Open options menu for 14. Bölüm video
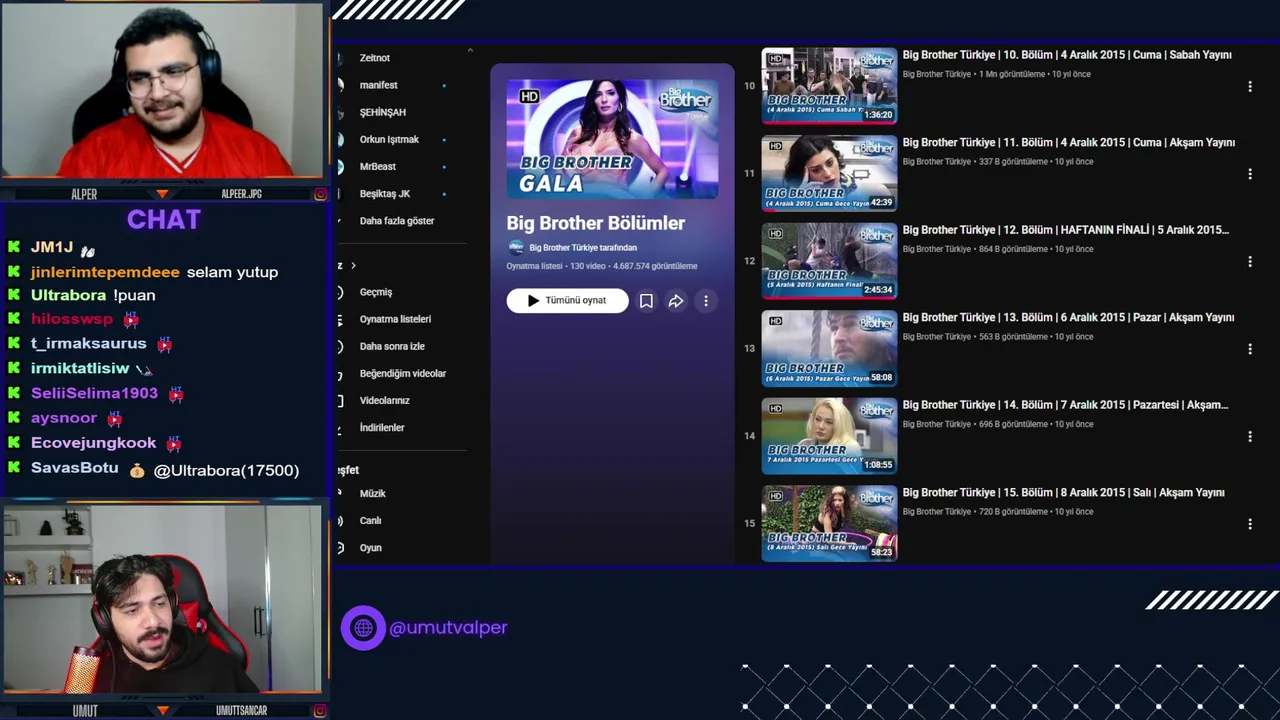This screenshot has width=1280, height=720. [x=1250, y=437]
